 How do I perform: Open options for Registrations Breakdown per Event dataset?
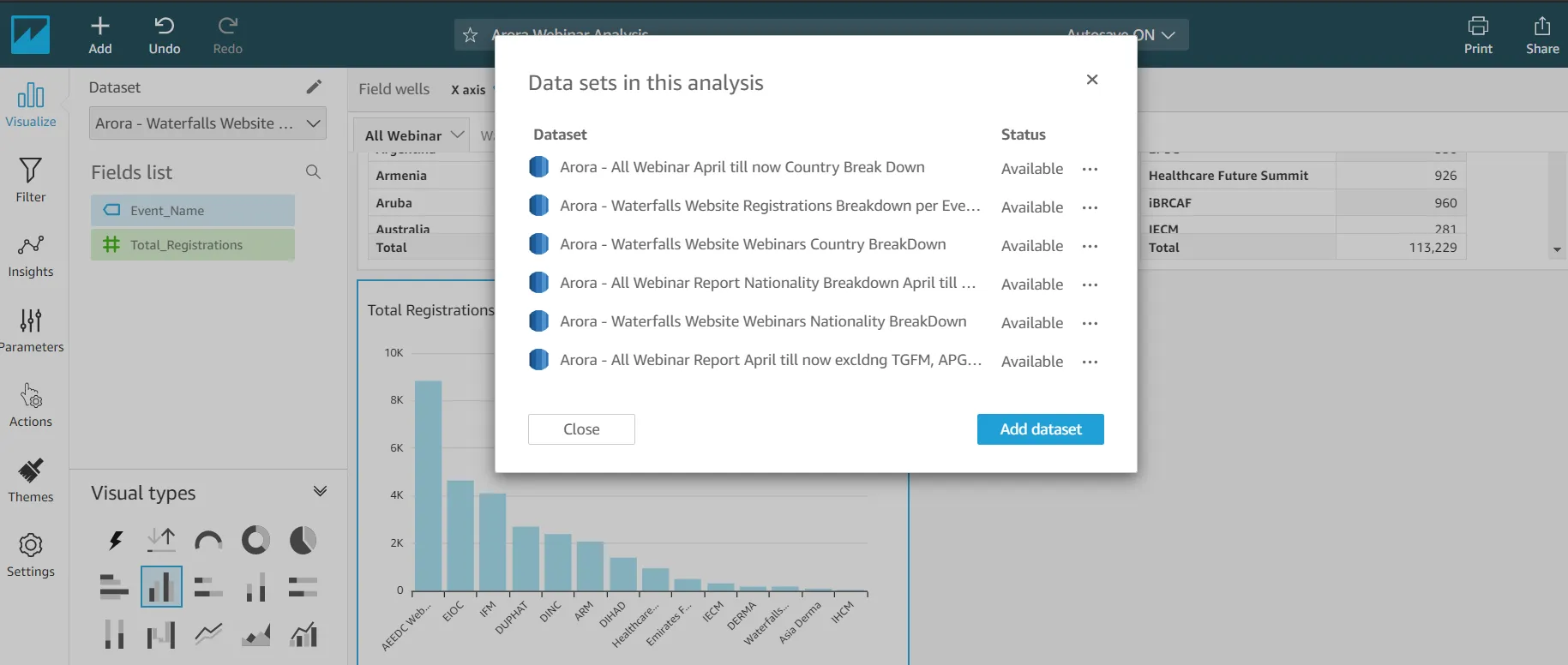pos(1090,207)
